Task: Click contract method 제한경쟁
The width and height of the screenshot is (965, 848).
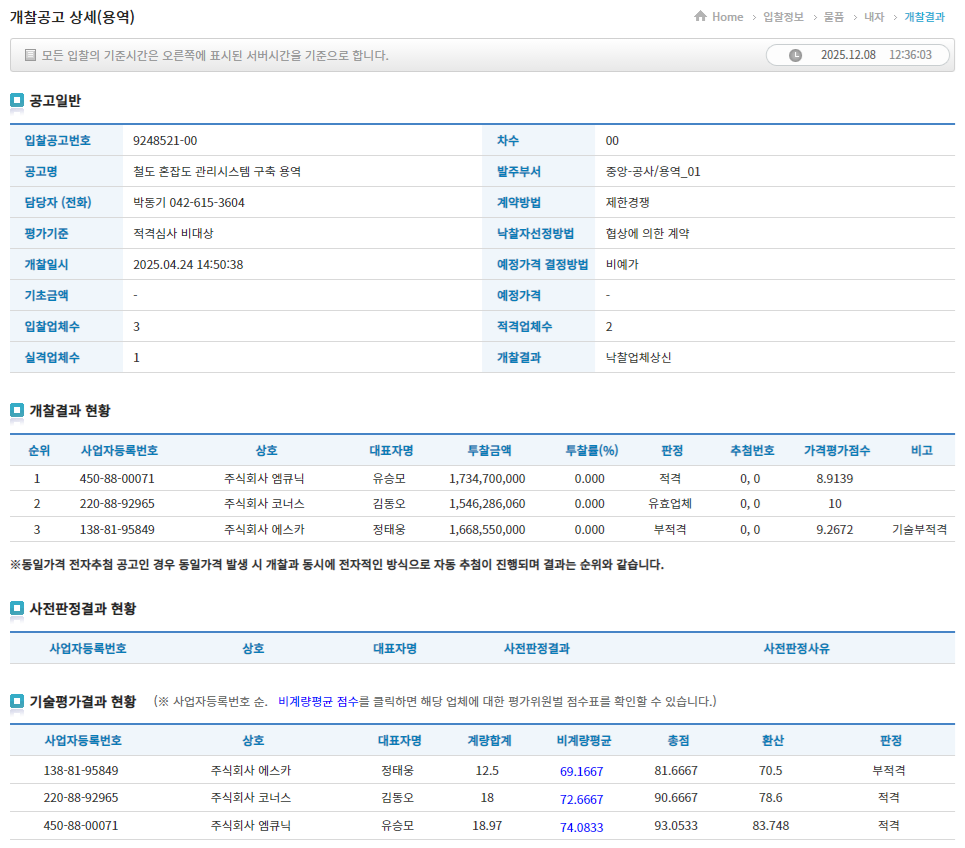Action: 627,202
